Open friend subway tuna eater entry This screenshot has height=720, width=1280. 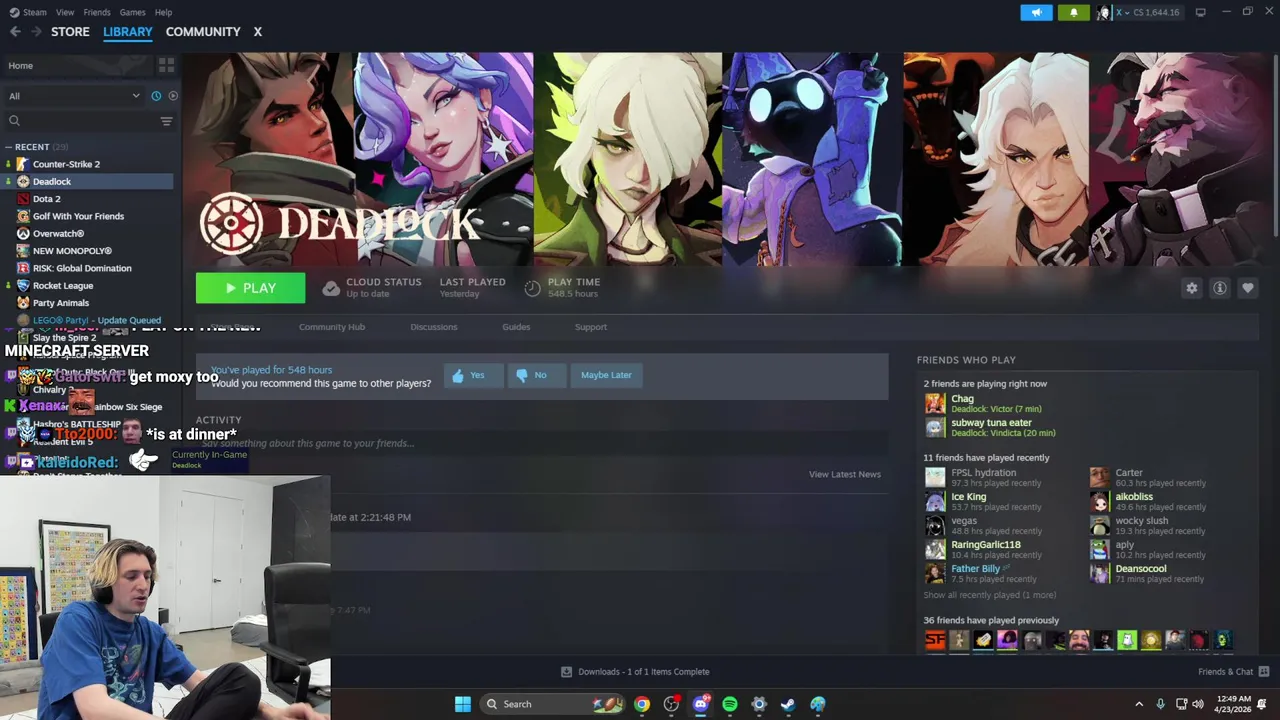point(991,427)
